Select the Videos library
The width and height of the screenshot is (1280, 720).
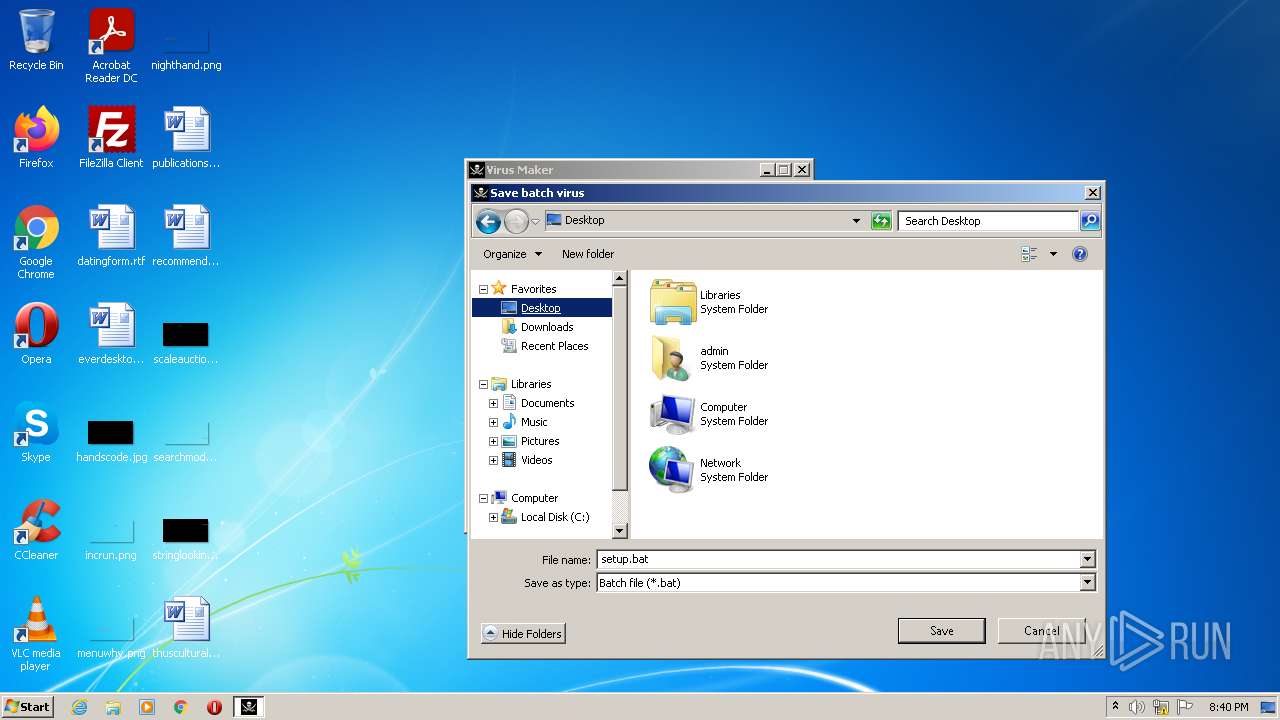pyautogui.click(x=536, y=460)
